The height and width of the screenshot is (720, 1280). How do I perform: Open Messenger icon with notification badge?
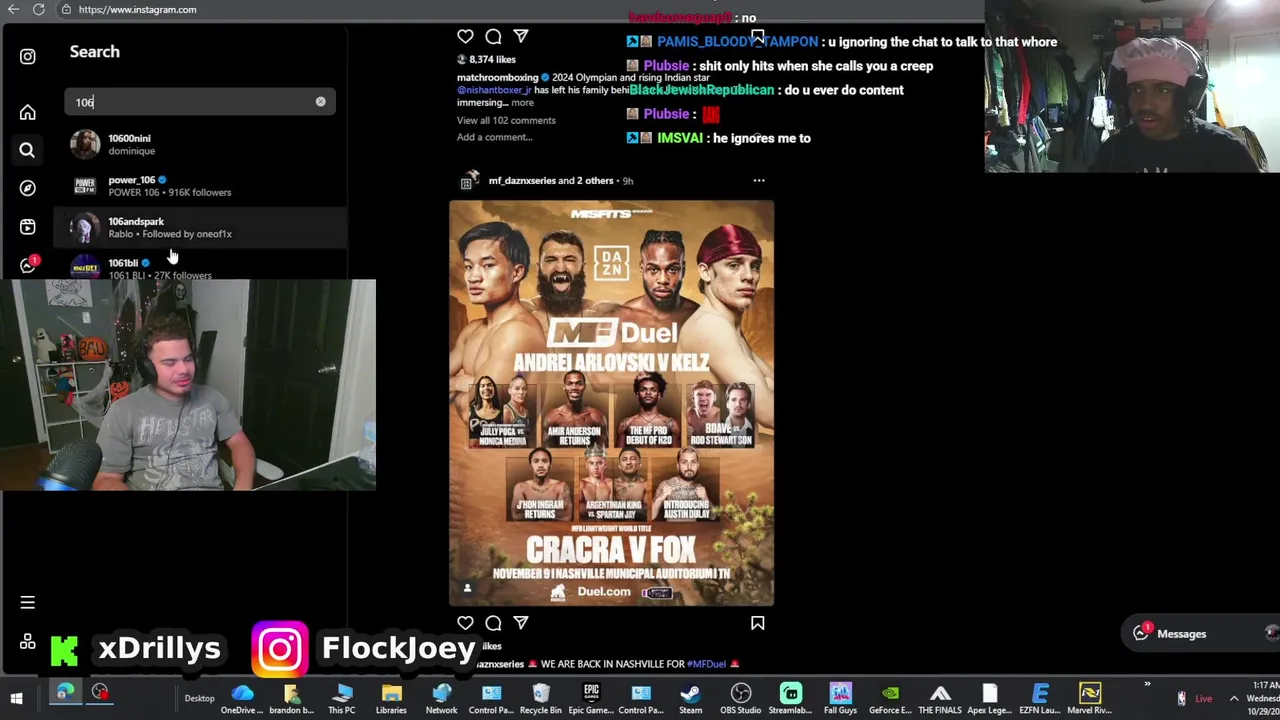click(x=27, y=265)
